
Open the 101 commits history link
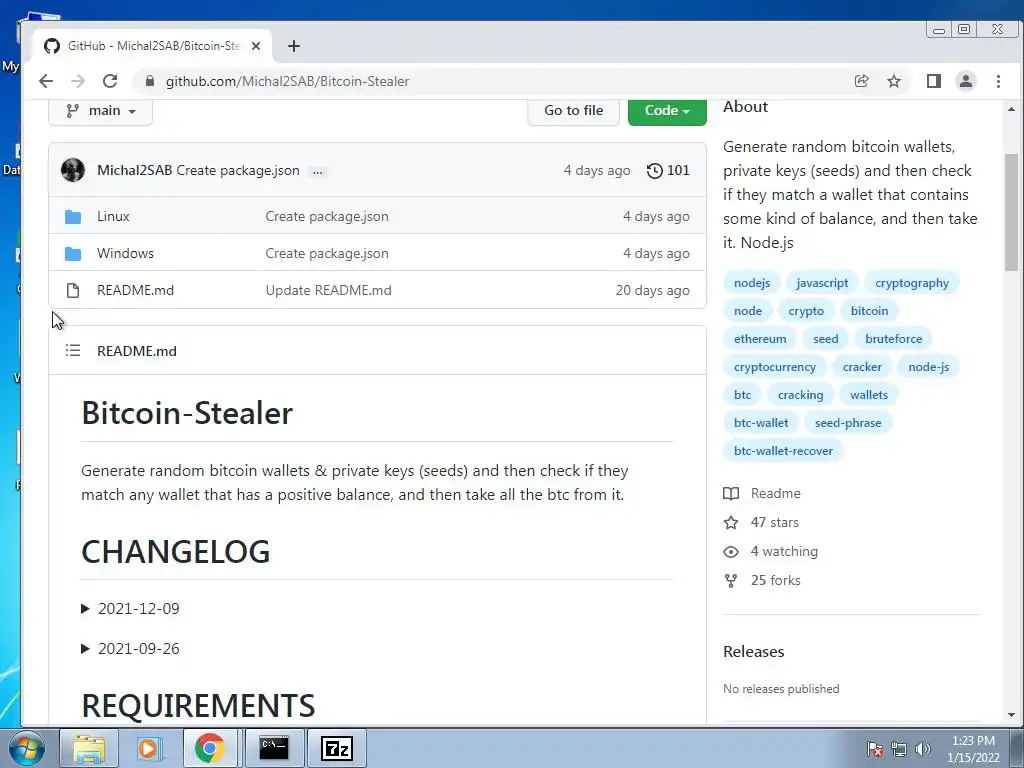pyautogui.click(x=668, y=170)
